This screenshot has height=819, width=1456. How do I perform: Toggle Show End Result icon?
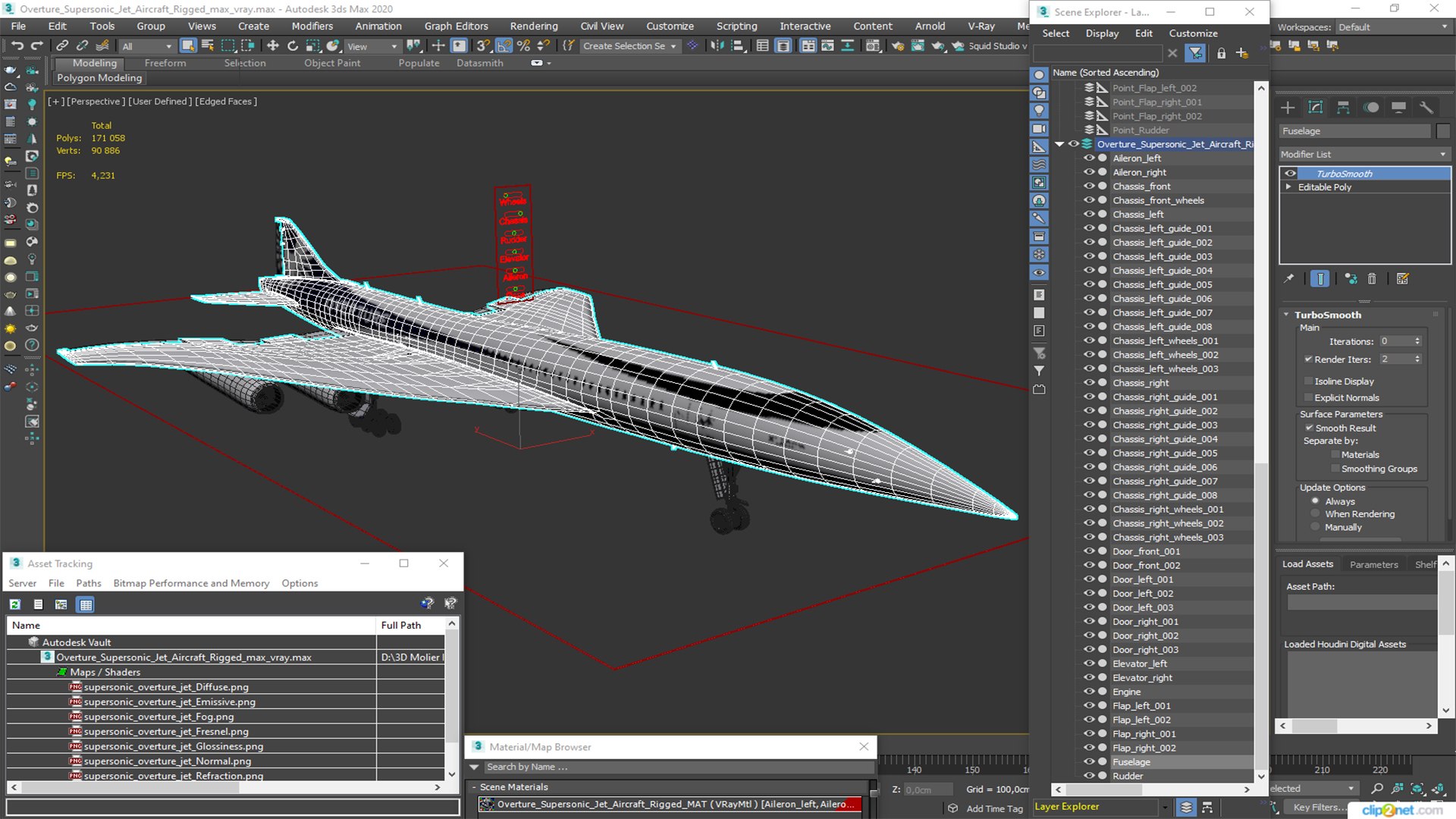tap(1320, 279)
